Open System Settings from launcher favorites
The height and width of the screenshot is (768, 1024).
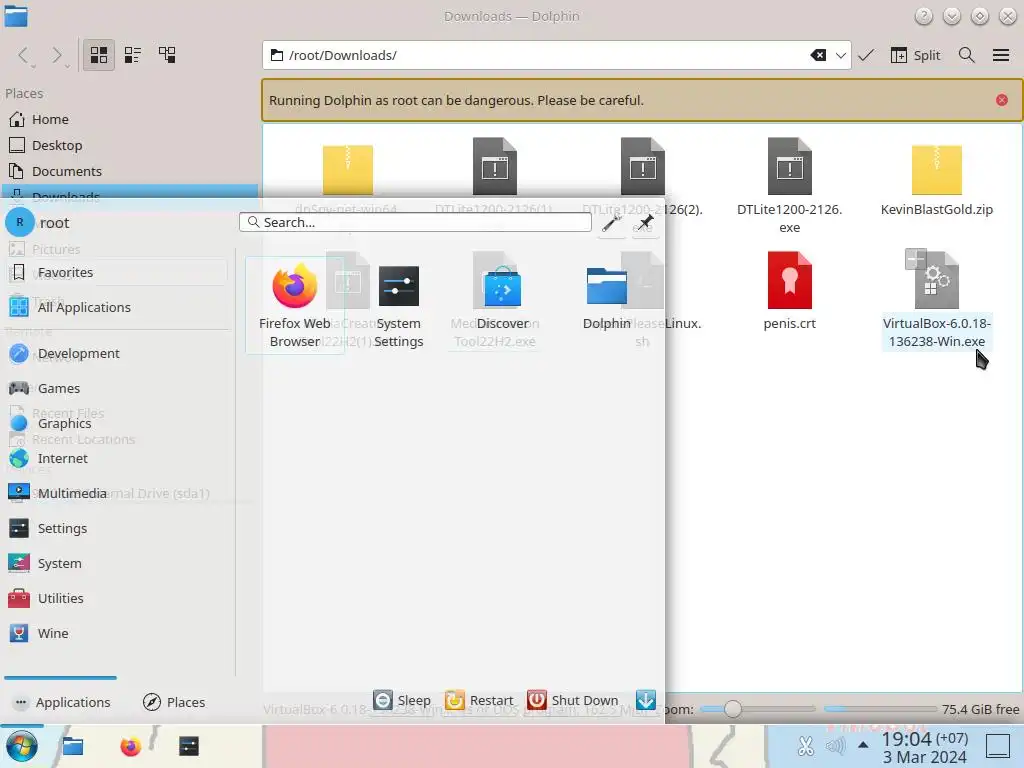[398, 305]
